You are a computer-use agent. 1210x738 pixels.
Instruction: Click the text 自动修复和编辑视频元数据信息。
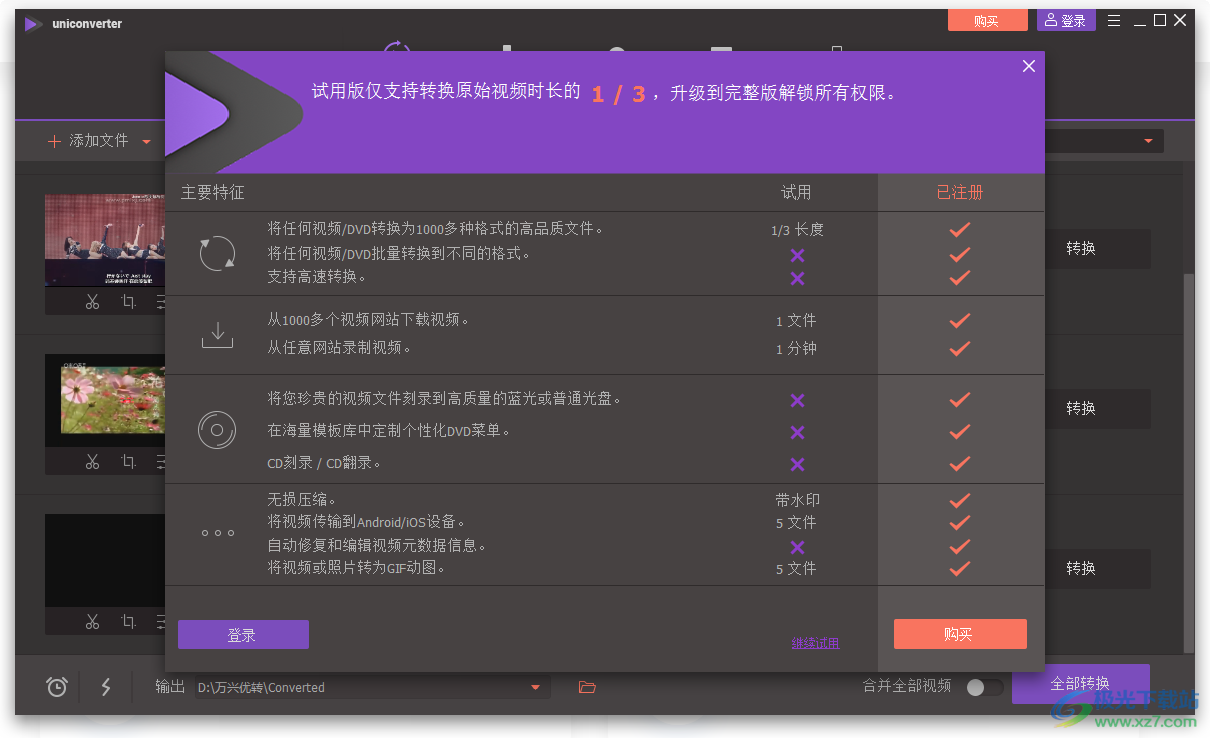377,546
